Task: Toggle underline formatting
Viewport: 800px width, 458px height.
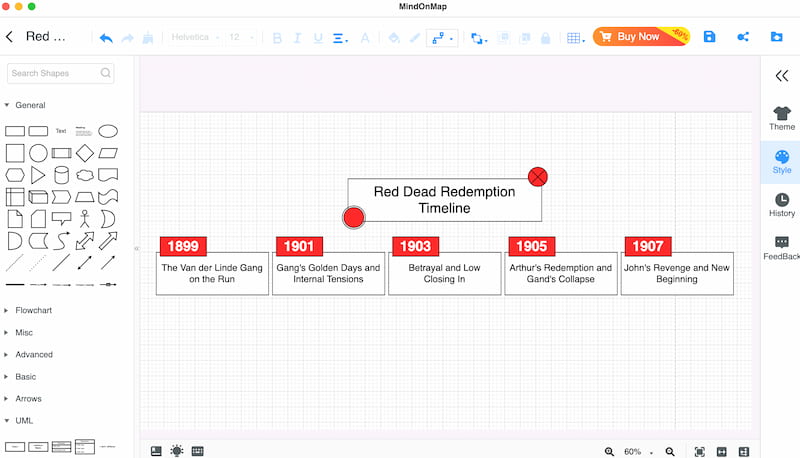Action: 318,38
